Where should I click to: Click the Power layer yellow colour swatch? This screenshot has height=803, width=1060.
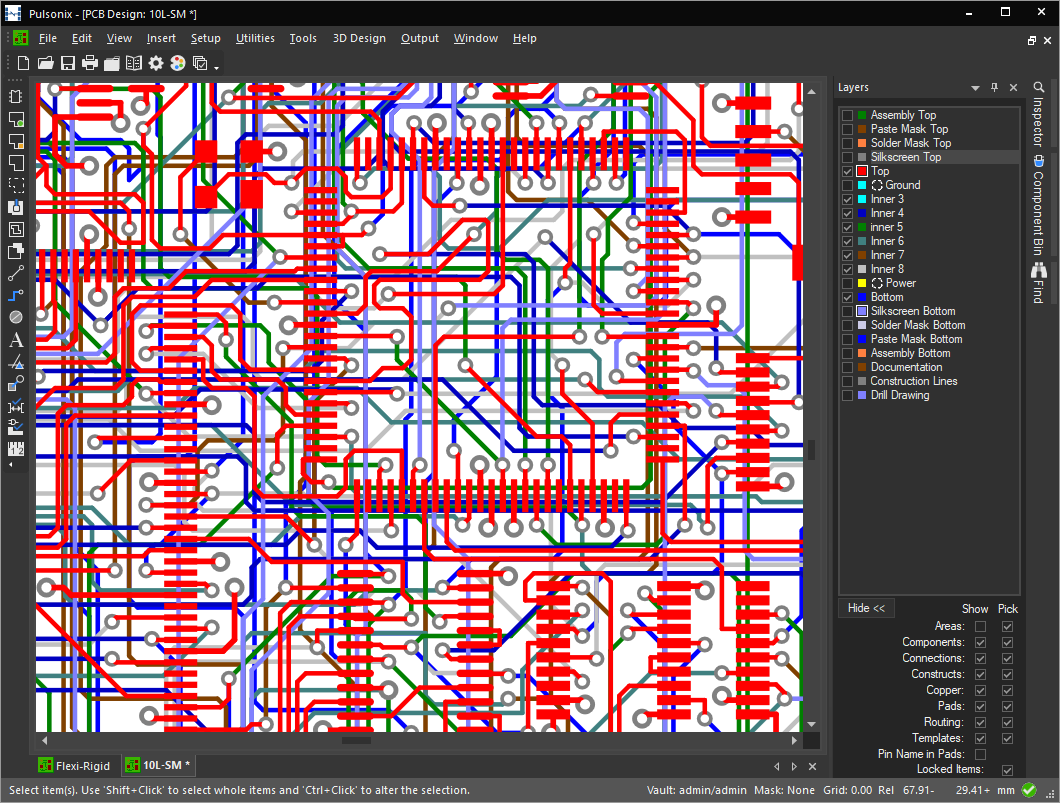[x=862, y=284]
